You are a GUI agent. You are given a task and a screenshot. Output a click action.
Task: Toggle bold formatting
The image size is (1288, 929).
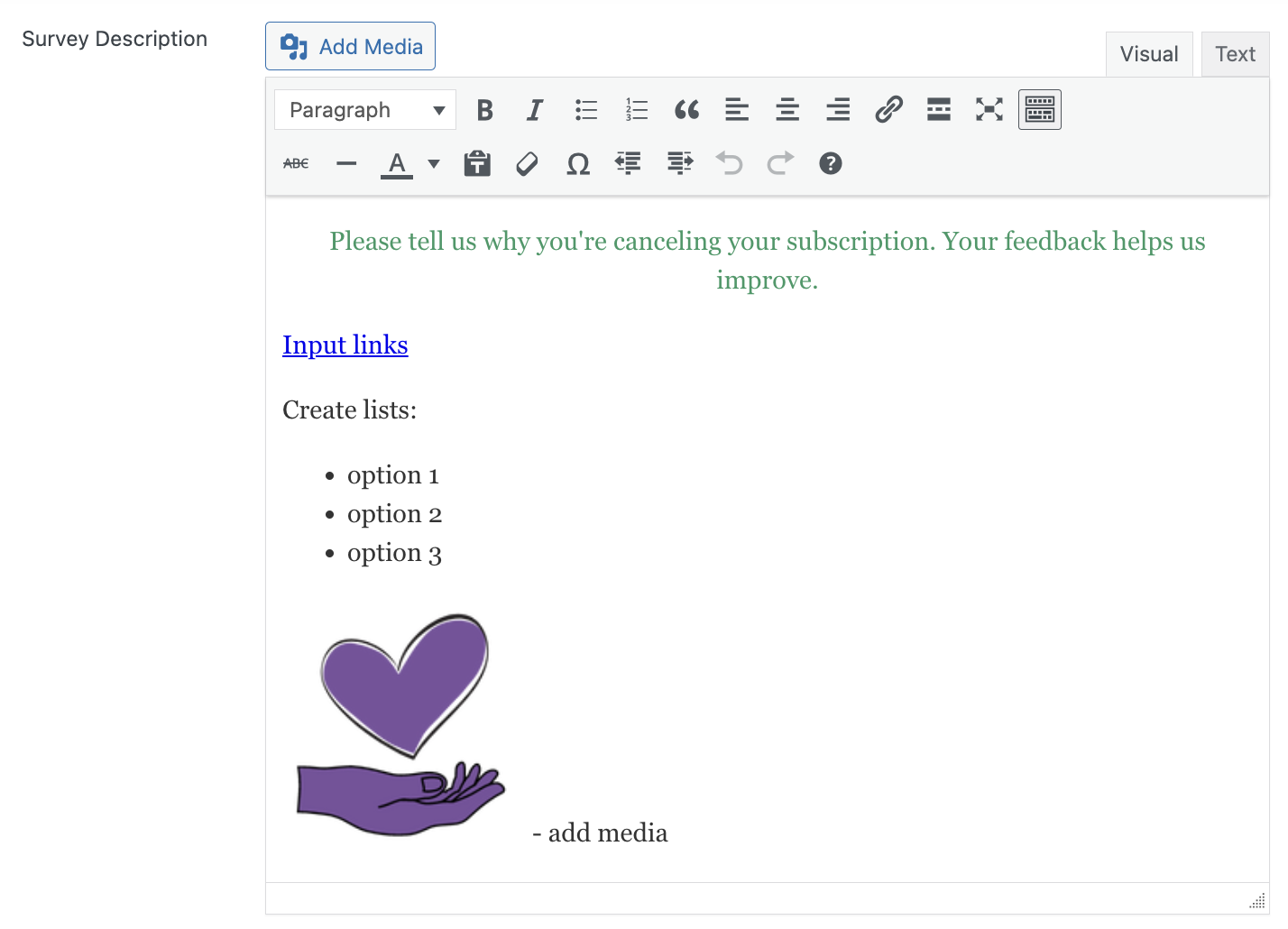tap(484, 110)
